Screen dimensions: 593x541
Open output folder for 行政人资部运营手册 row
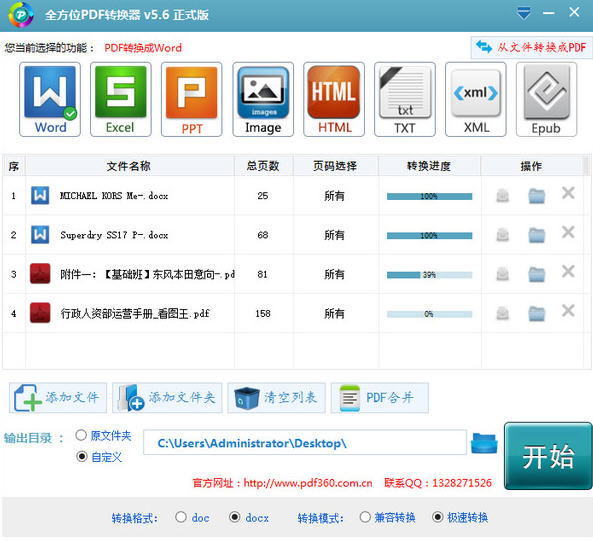(536, 313)
